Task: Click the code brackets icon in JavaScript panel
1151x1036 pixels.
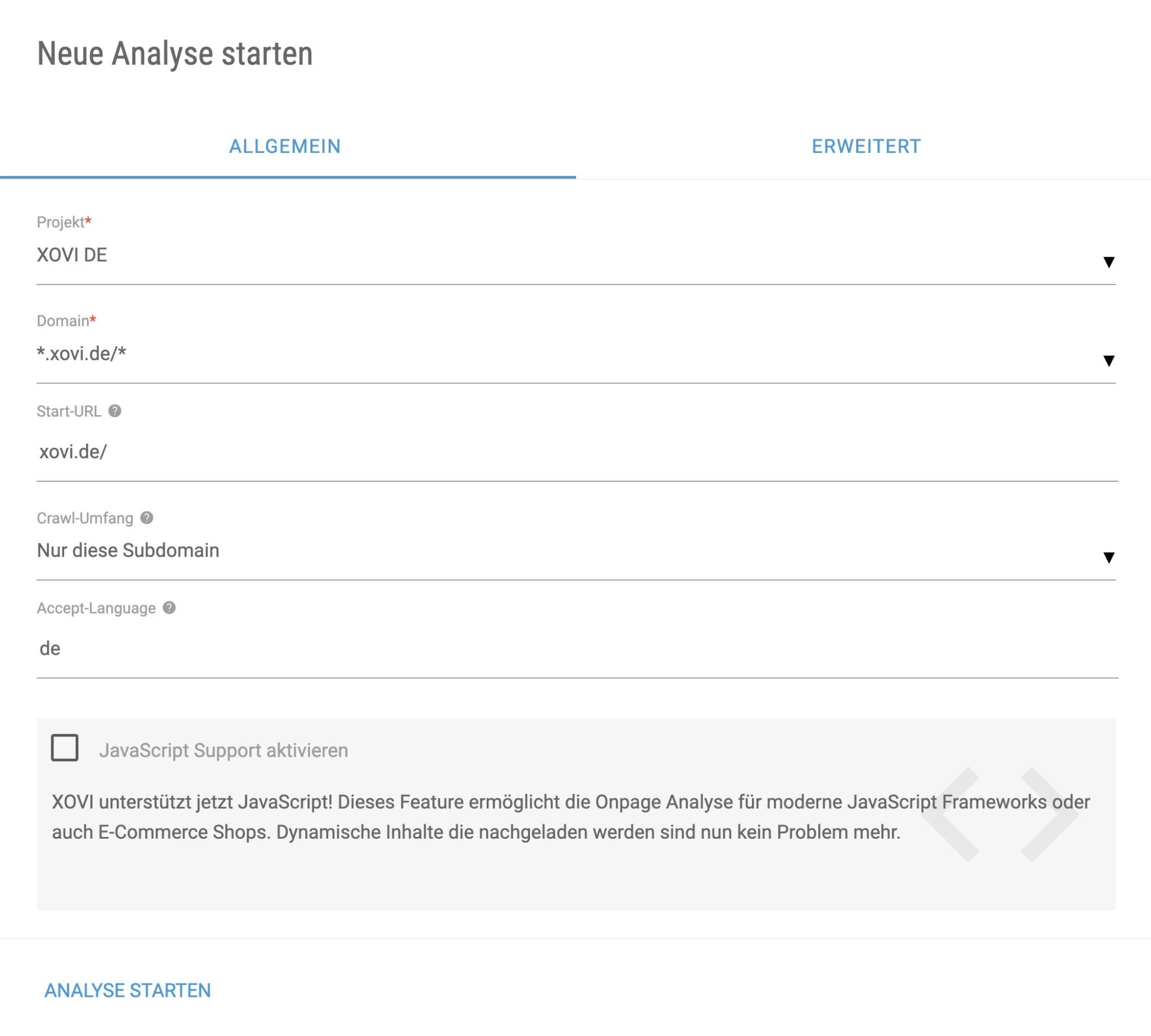Action: click(1000, 815)
